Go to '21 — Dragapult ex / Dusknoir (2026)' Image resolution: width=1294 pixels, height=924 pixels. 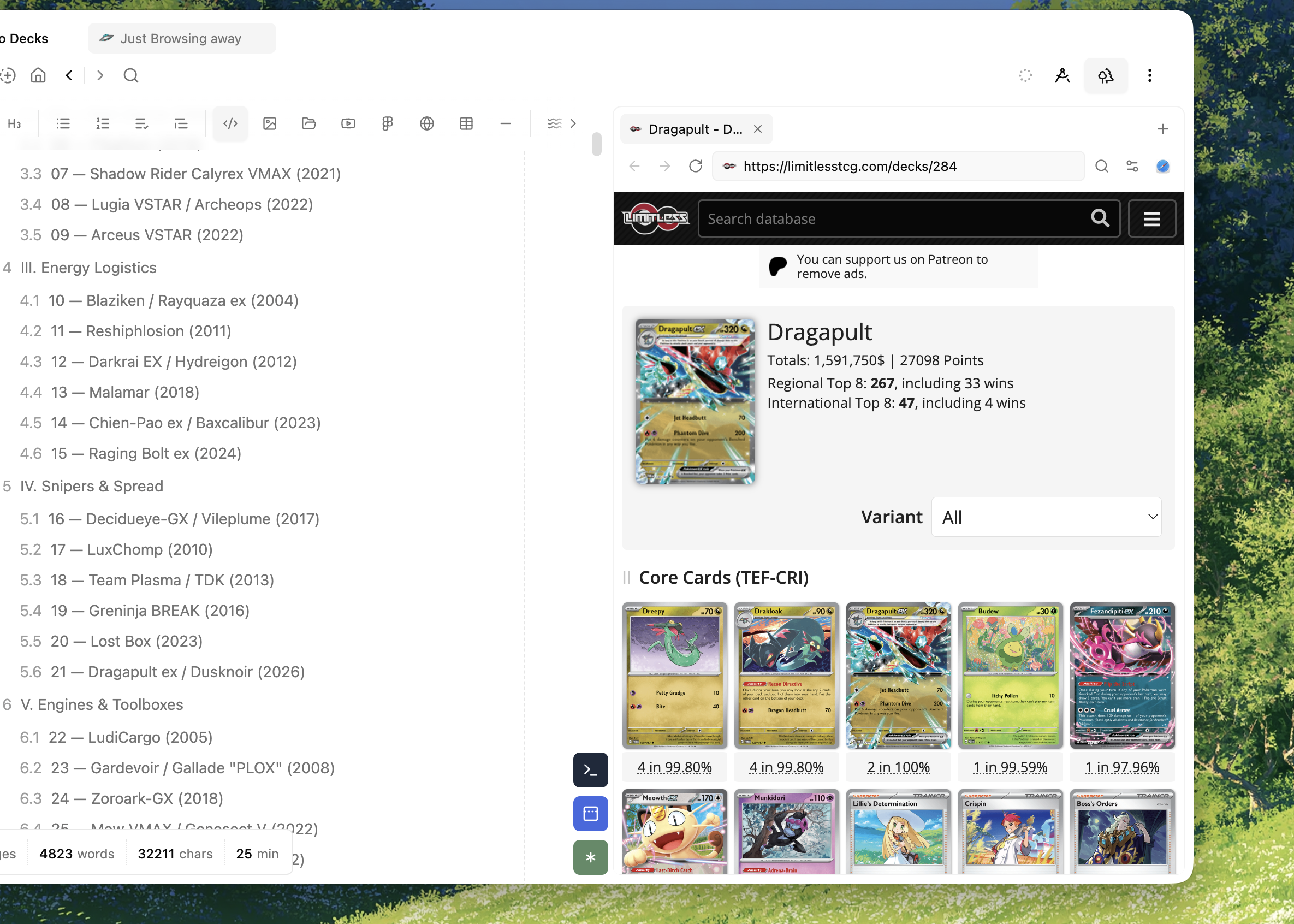177,672
